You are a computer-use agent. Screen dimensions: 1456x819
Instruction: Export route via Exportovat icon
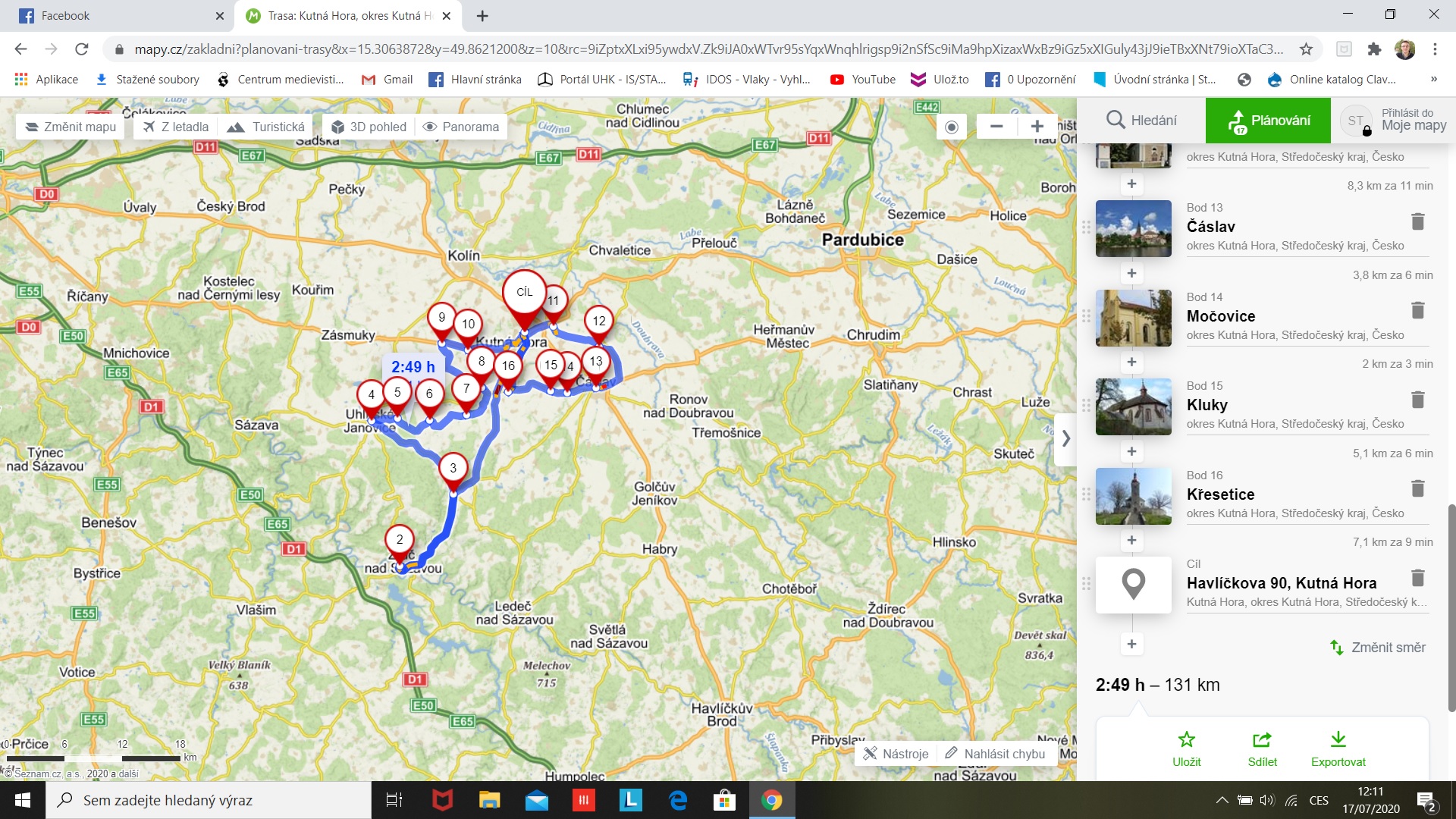pyautogui.click(x=1338, y=740)
